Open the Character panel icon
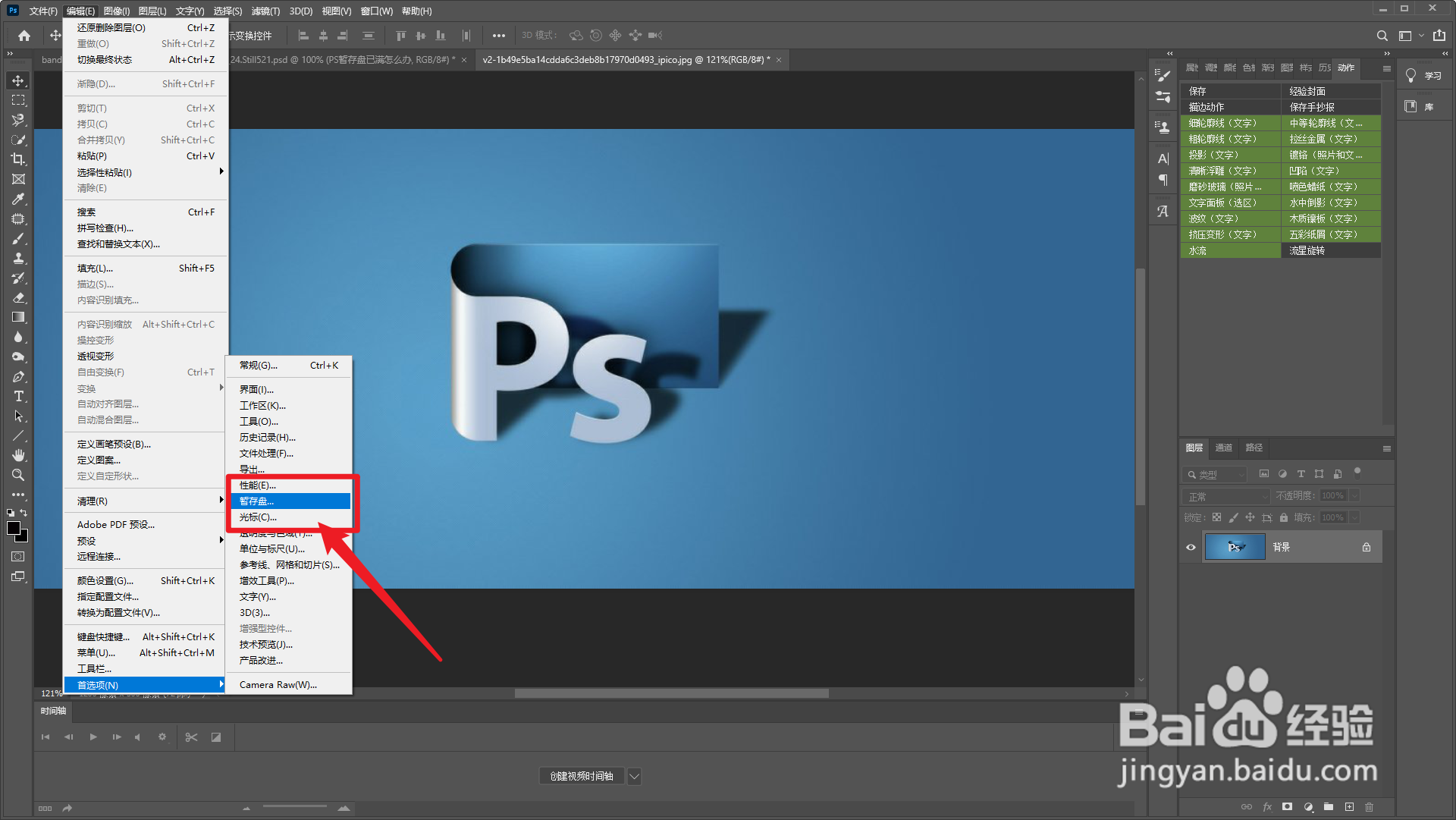Image resolution: width=1456 pixels, height=820 pixels. (1163, 159)
